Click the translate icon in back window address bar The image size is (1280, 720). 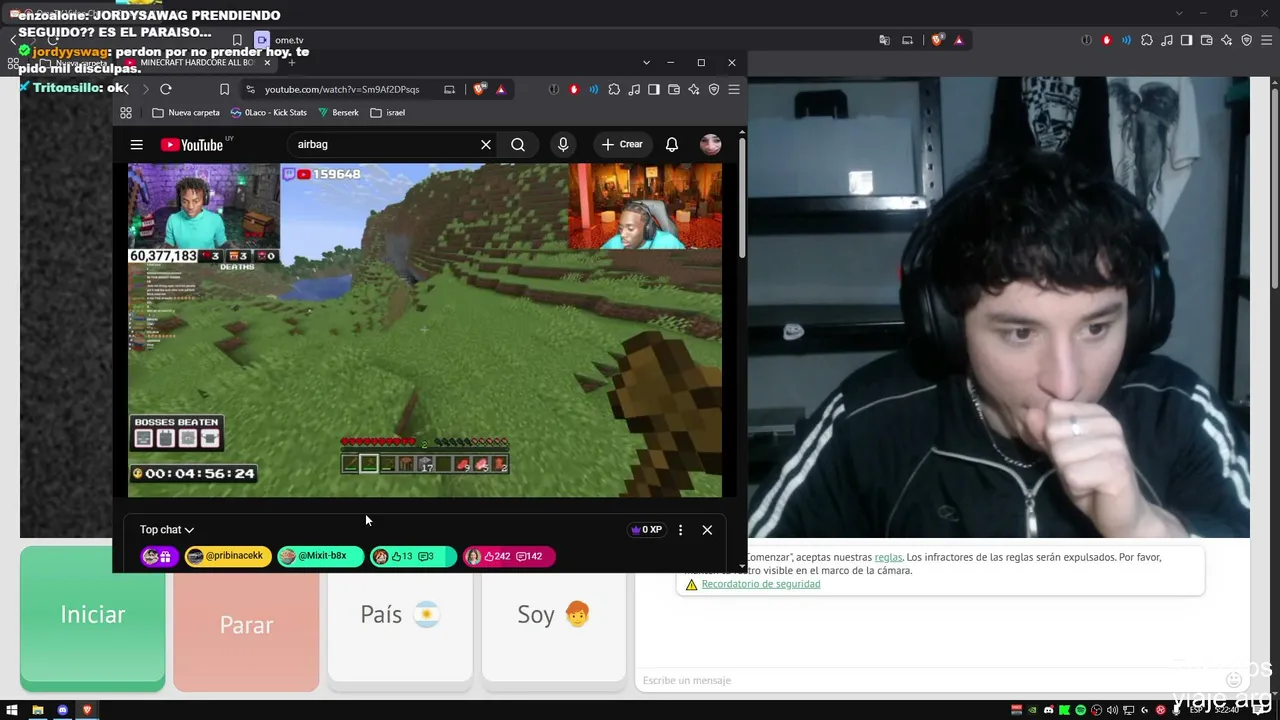coord(884,40)
